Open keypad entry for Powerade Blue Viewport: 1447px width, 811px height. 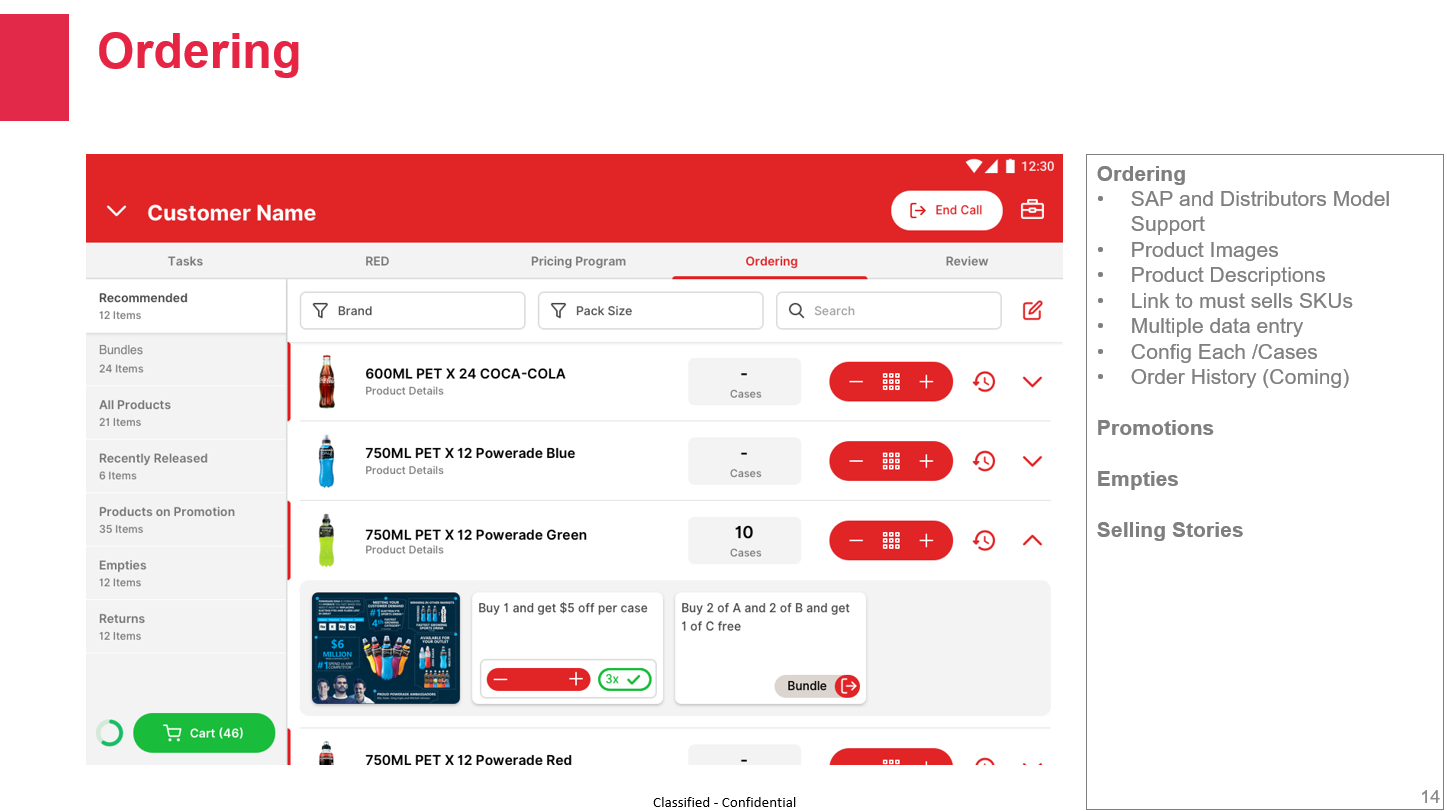pos(891,461)
